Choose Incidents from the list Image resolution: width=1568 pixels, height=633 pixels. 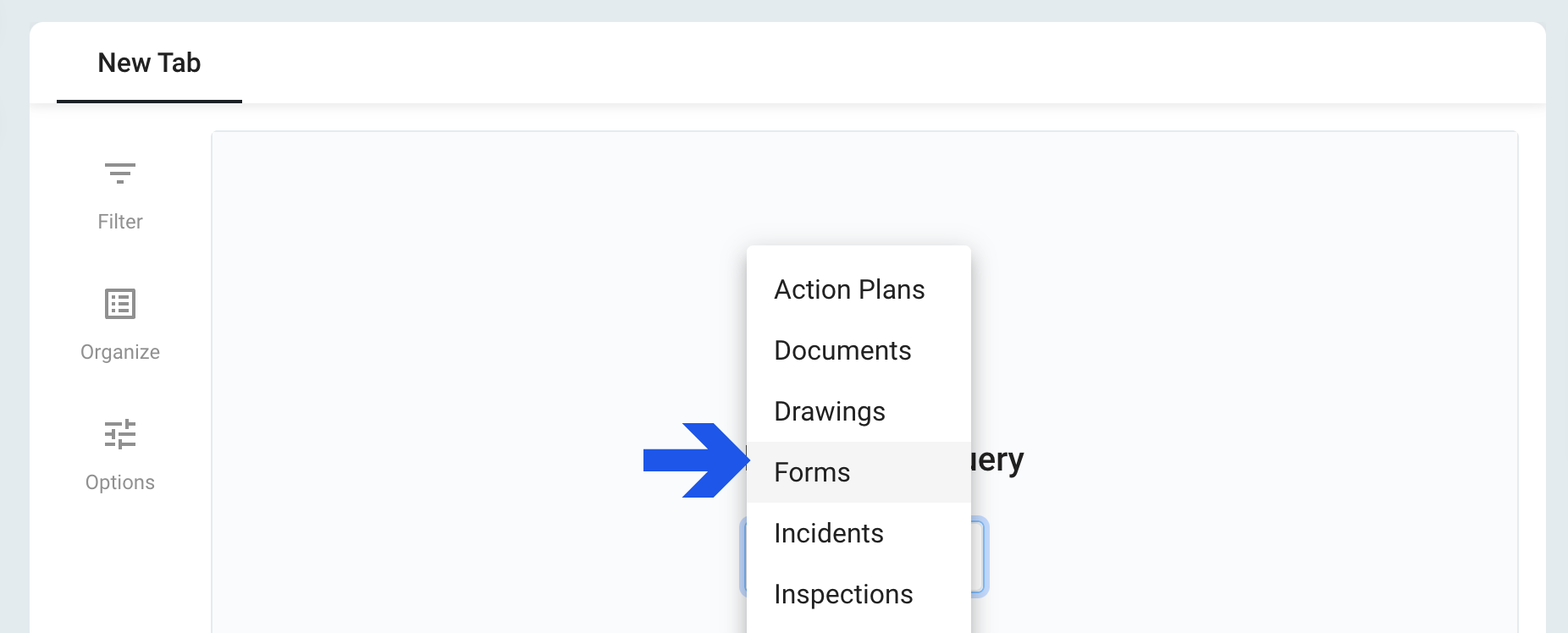(829, 533)
